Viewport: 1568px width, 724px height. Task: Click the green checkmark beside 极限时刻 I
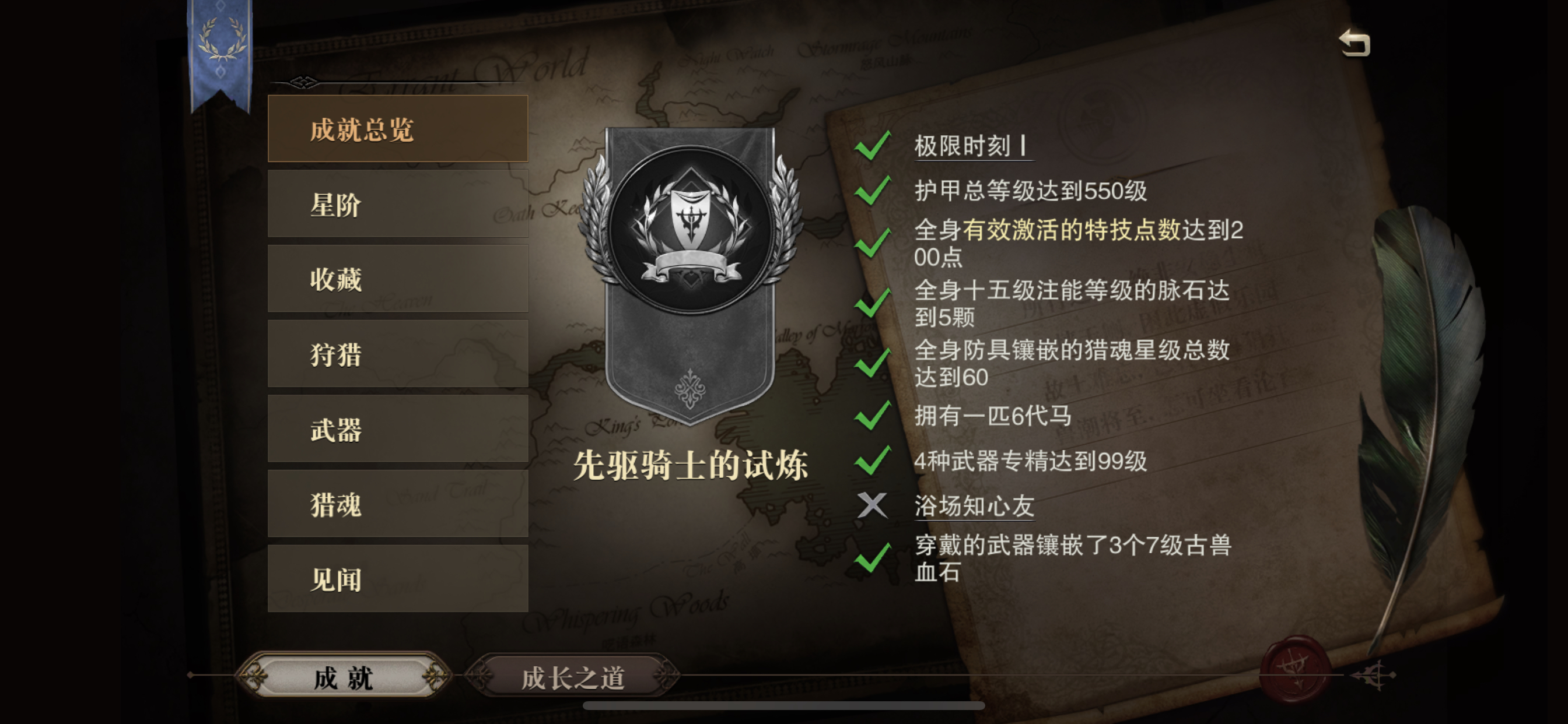(872, 146)
